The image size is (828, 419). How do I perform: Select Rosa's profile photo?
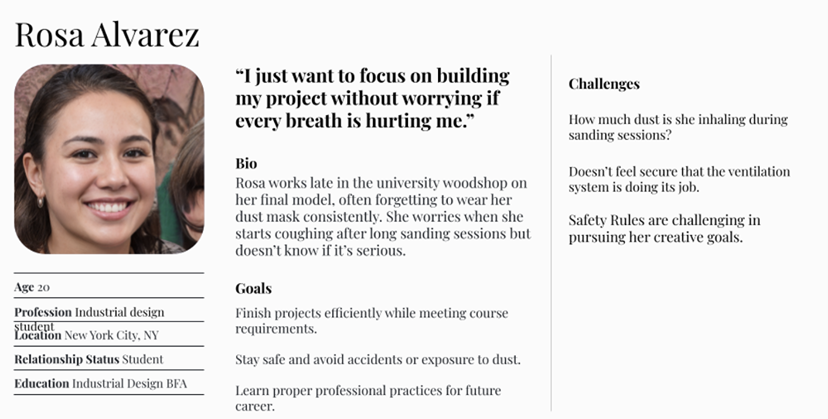click(109, 158)
